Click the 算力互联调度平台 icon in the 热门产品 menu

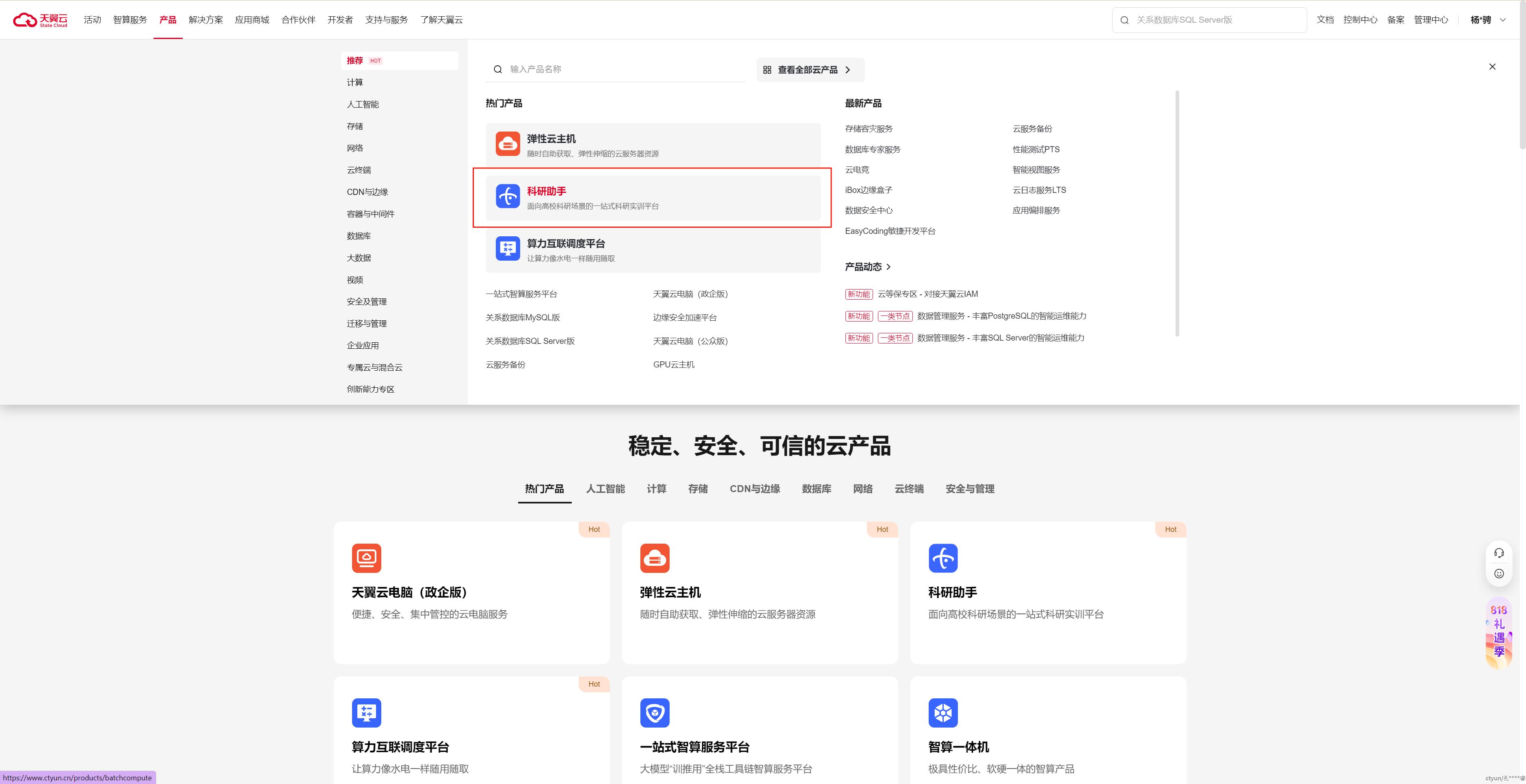[508, 249]
